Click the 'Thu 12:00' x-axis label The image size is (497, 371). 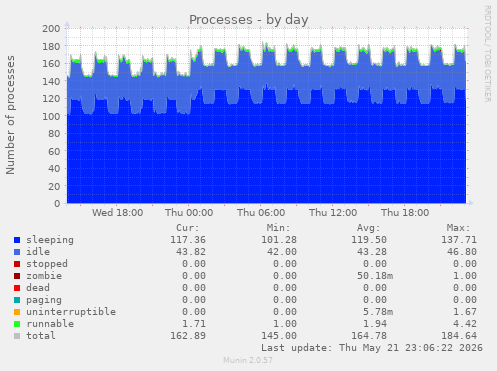(333, 213)
